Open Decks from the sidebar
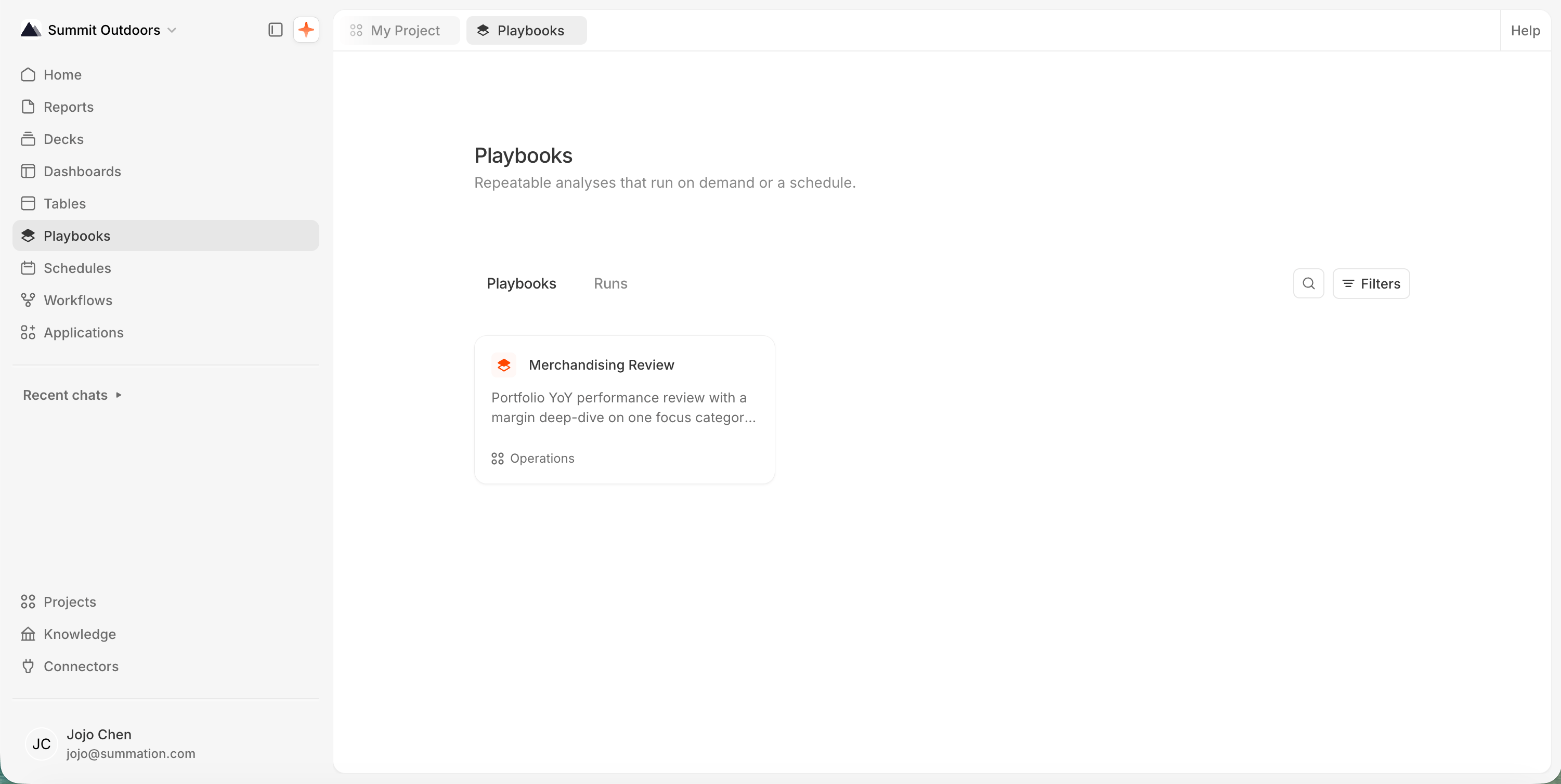Viewport: 1561px width, 784px height. click(165, 139)
